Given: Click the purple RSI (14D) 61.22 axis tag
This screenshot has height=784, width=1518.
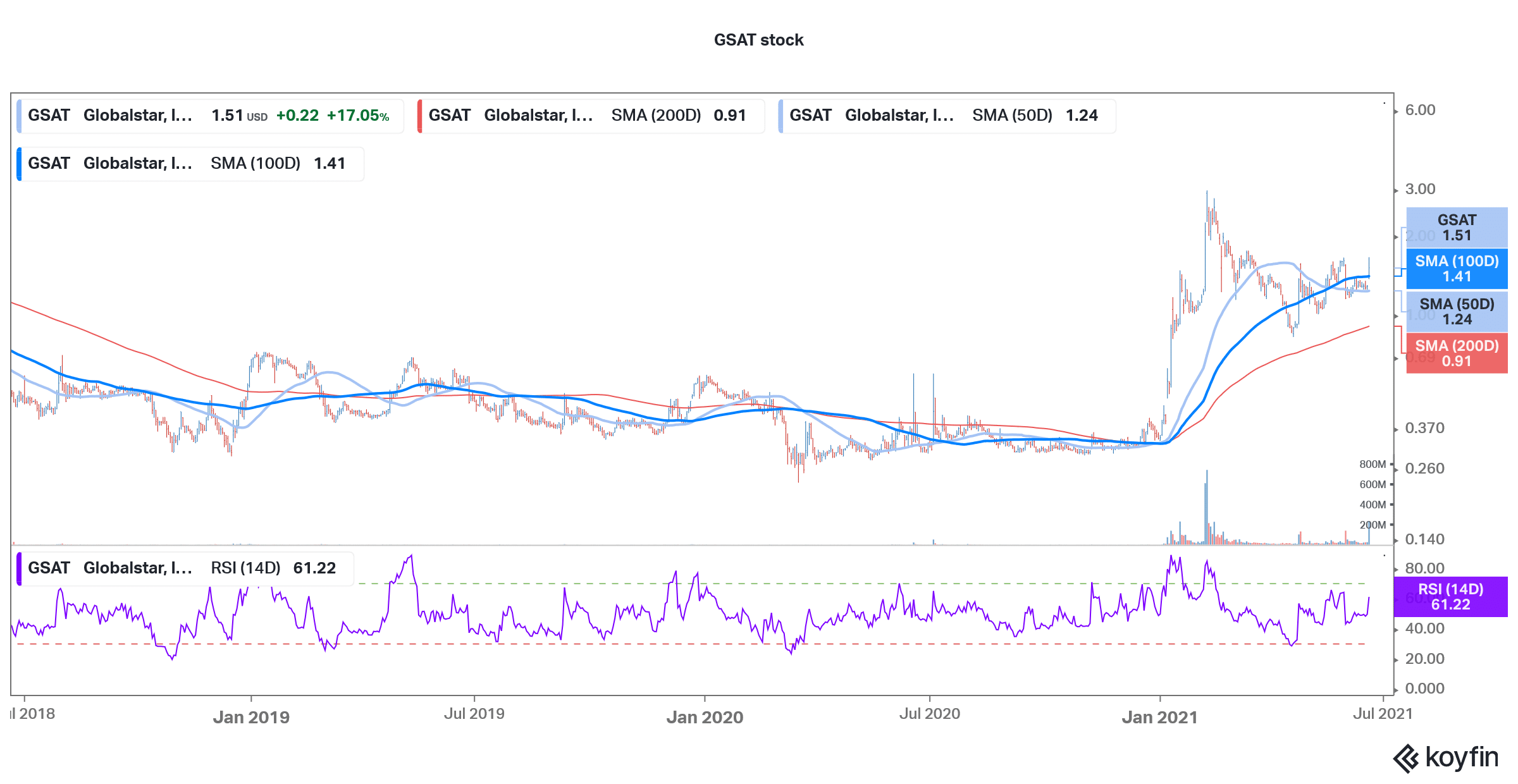Looking at the screenshot, I should click(1450, 597).
